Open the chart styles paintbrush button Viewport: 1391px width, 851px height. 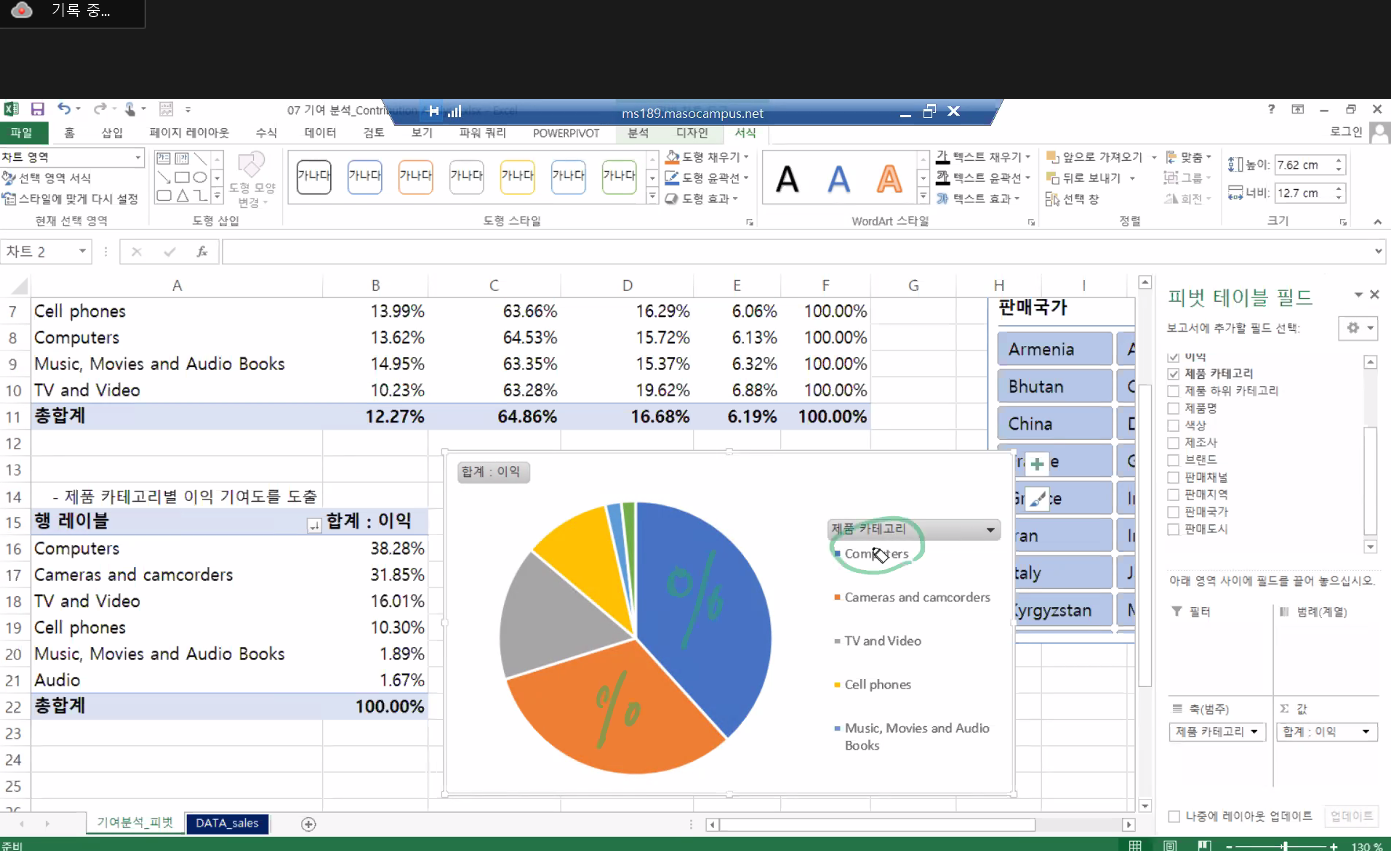pos(1037,499)
